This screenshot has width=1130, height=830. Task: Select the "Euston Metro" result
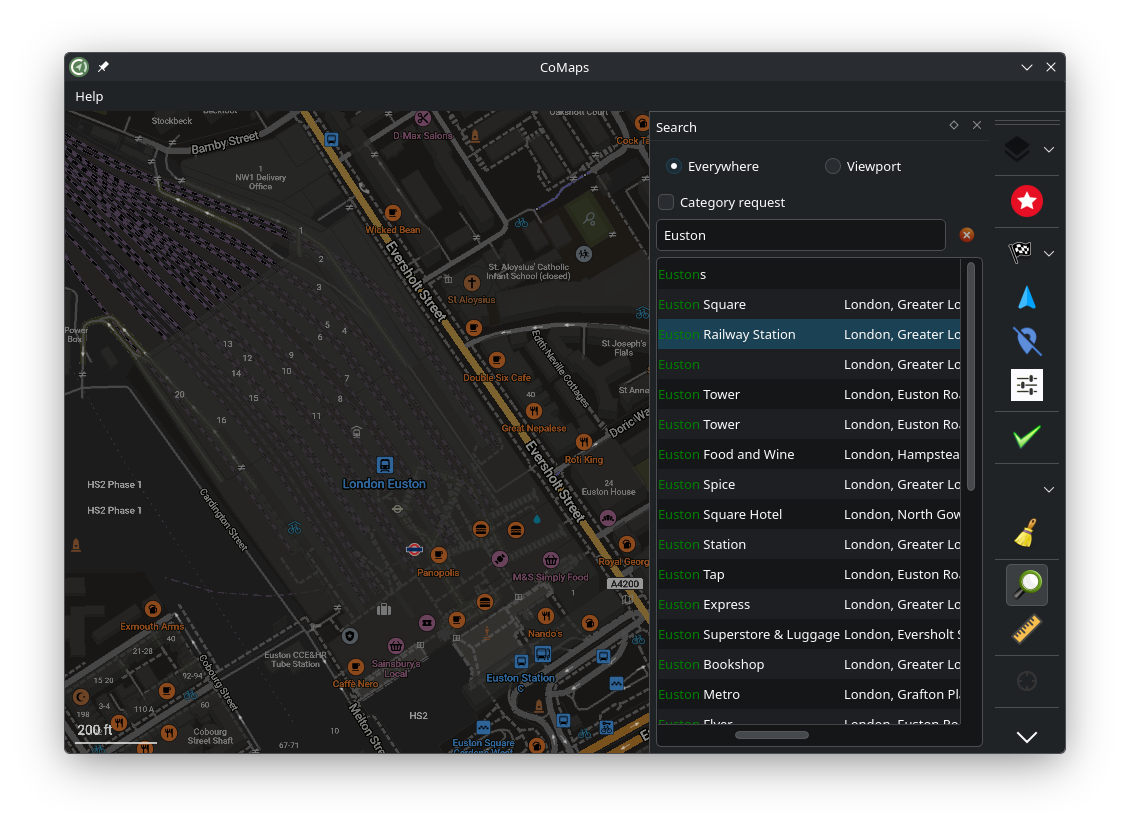(809, 695)
